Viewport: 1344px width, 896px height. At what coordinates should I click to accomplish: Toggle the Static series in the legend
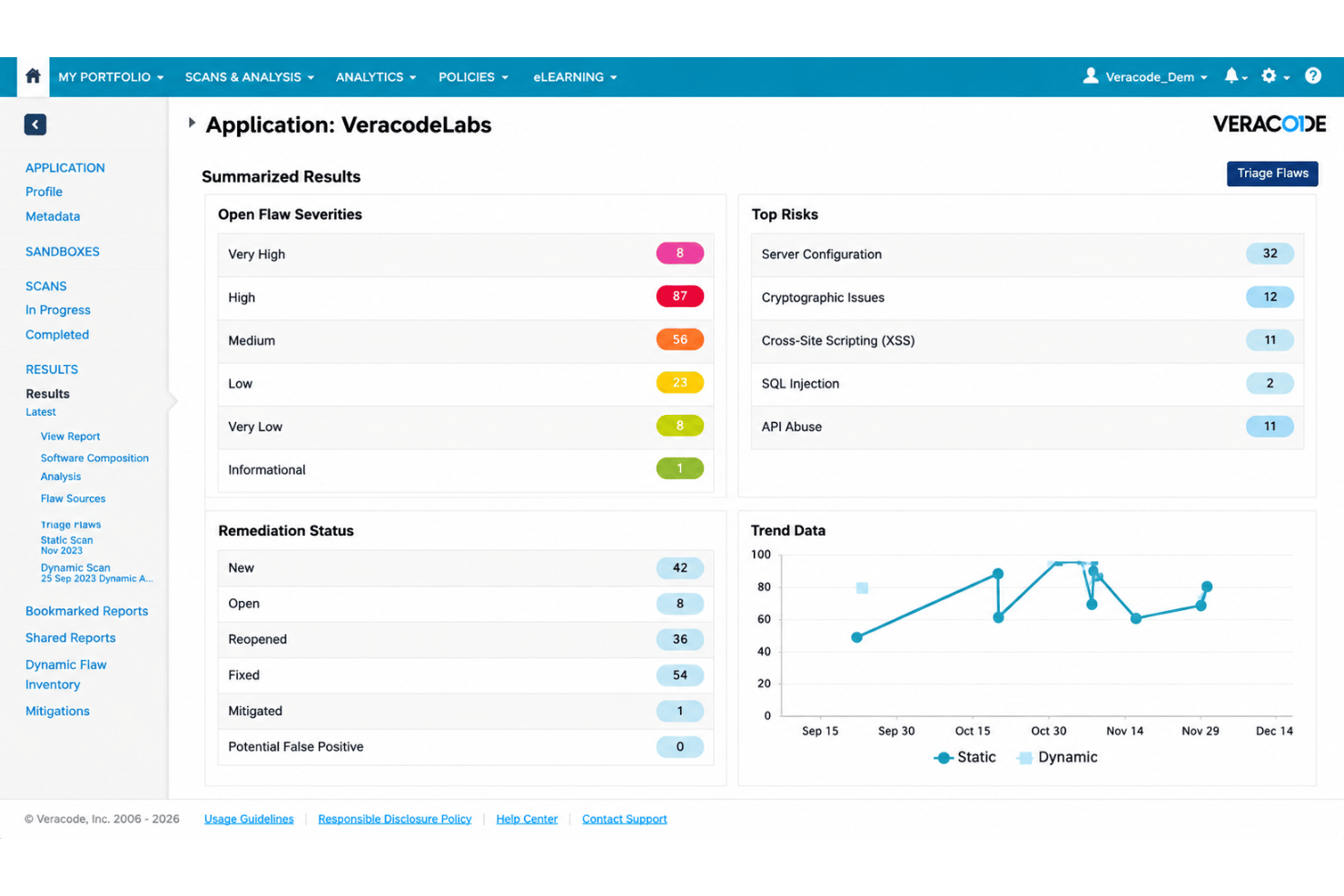point(964,757)
